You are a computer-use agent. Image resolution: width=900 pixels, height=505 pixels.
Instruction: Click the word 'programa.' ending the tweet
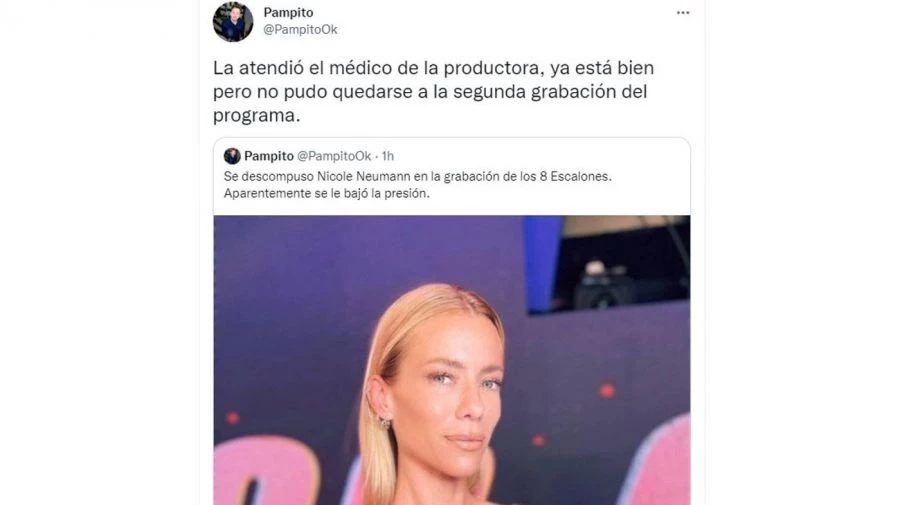tap(257, 115)
